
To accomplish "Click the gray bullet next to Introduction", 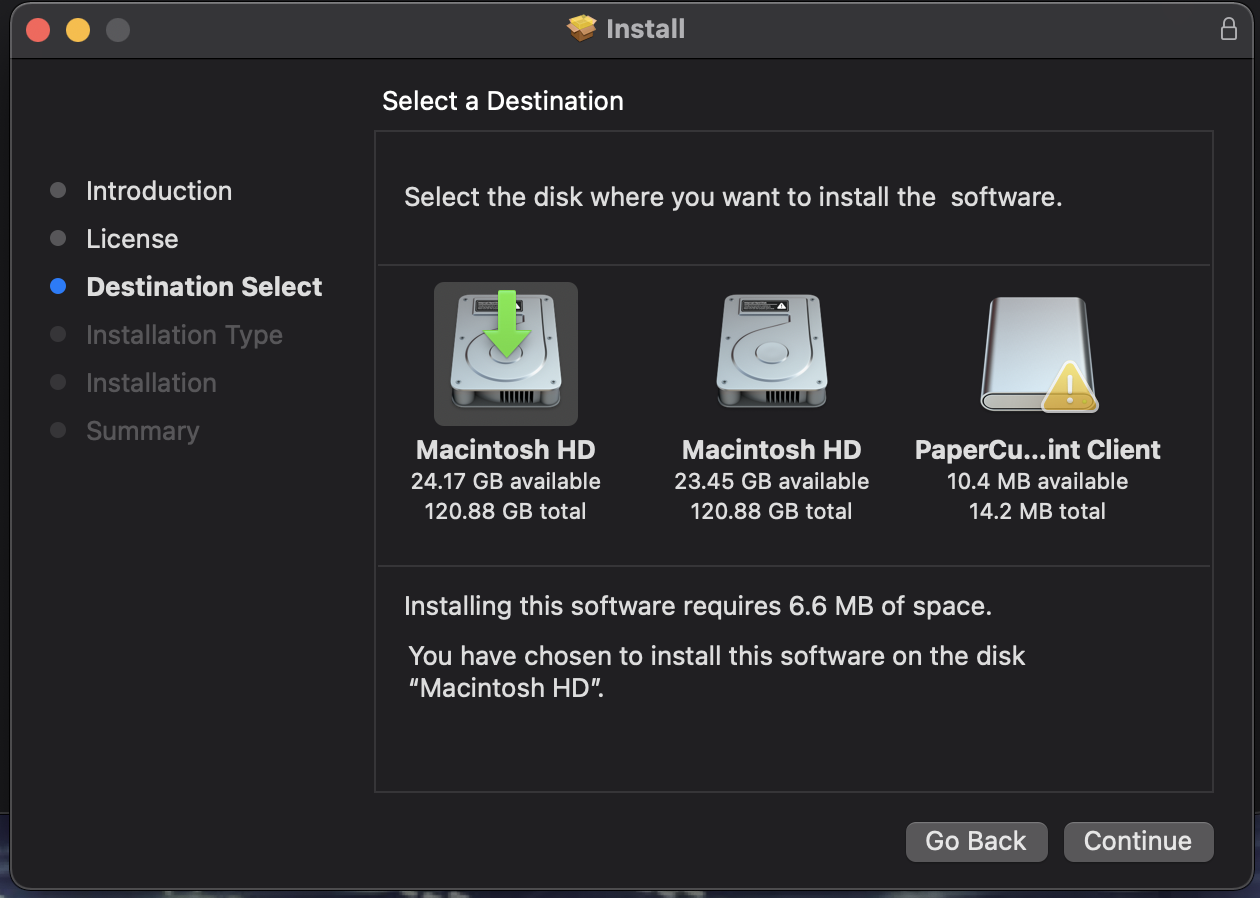I will tap(58, 191).
